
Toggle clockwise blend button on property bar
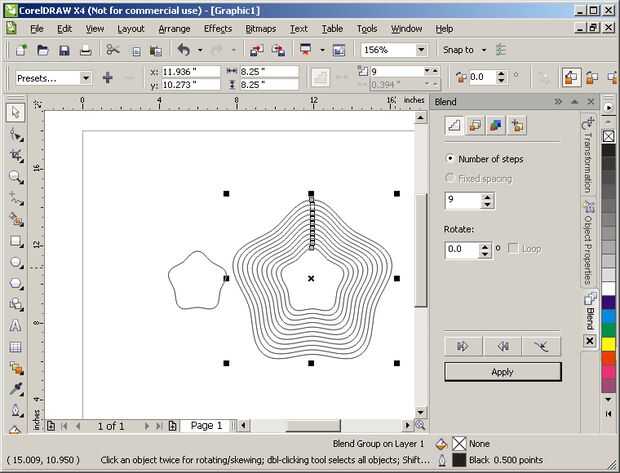[x=592, y=78]
